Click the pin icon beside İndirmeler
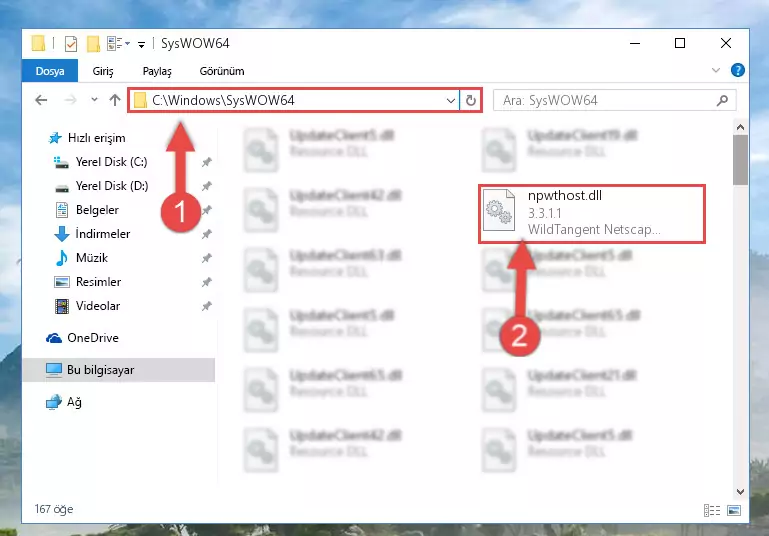This screenshot has width=769, height=536. click(x=206, y=234)
